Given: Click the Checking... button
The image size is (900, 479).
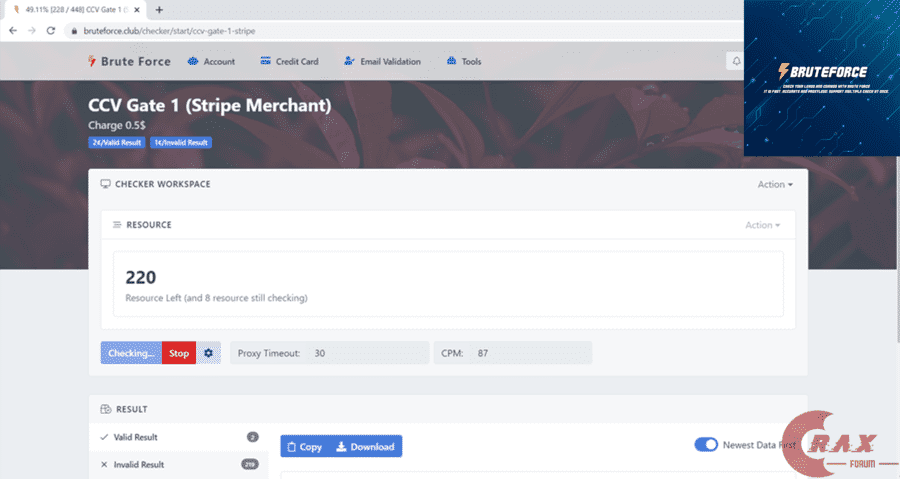Looking at the screenshot, I should click(x=131, y=353).
